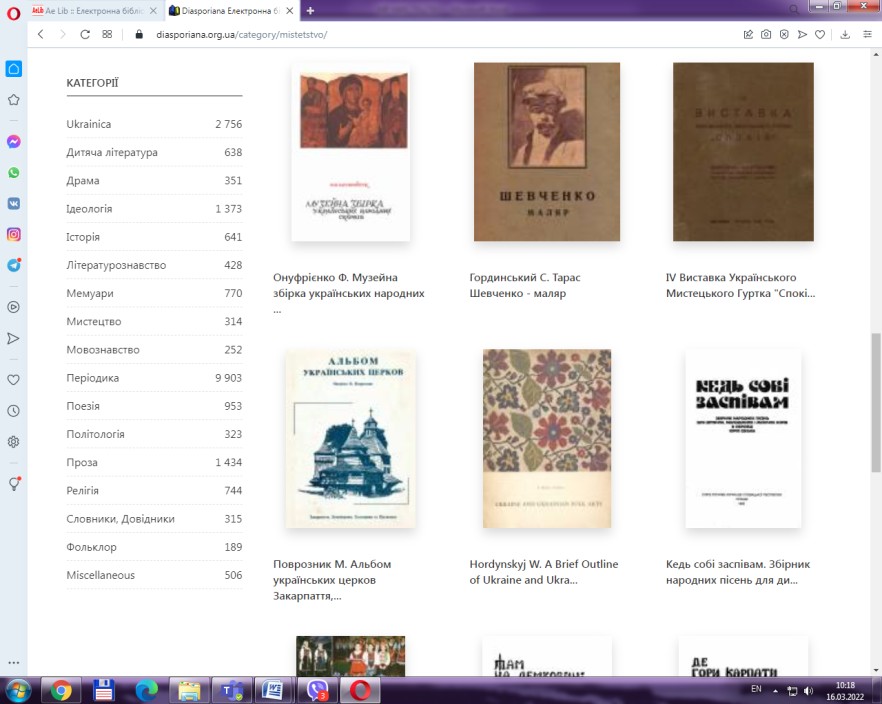Open Онуфрієнко Музейна збірка title link
The width and height of the screenshot is (882, 704).
pos(349,293)
